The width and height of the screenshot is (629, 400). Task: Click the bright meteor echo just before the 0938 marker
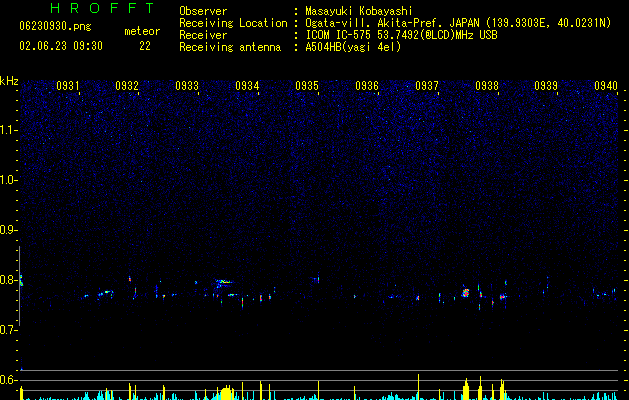(x=465, y=292)
